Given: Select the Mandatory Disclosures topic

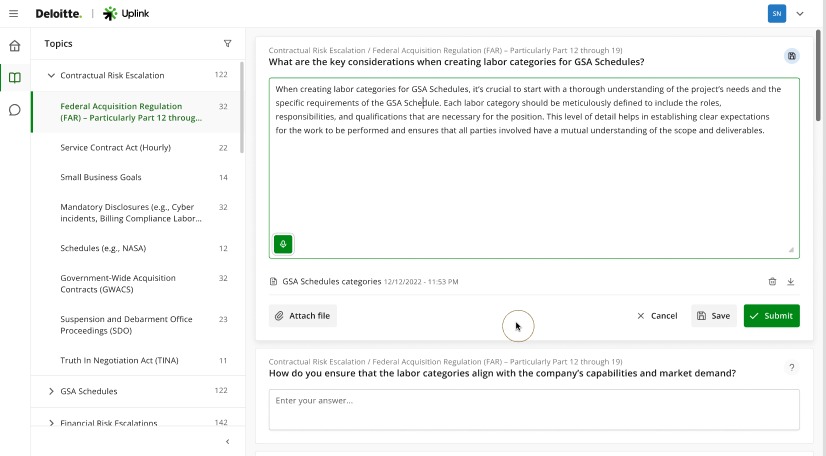Looking at the screenshot, I should [137, 213].
